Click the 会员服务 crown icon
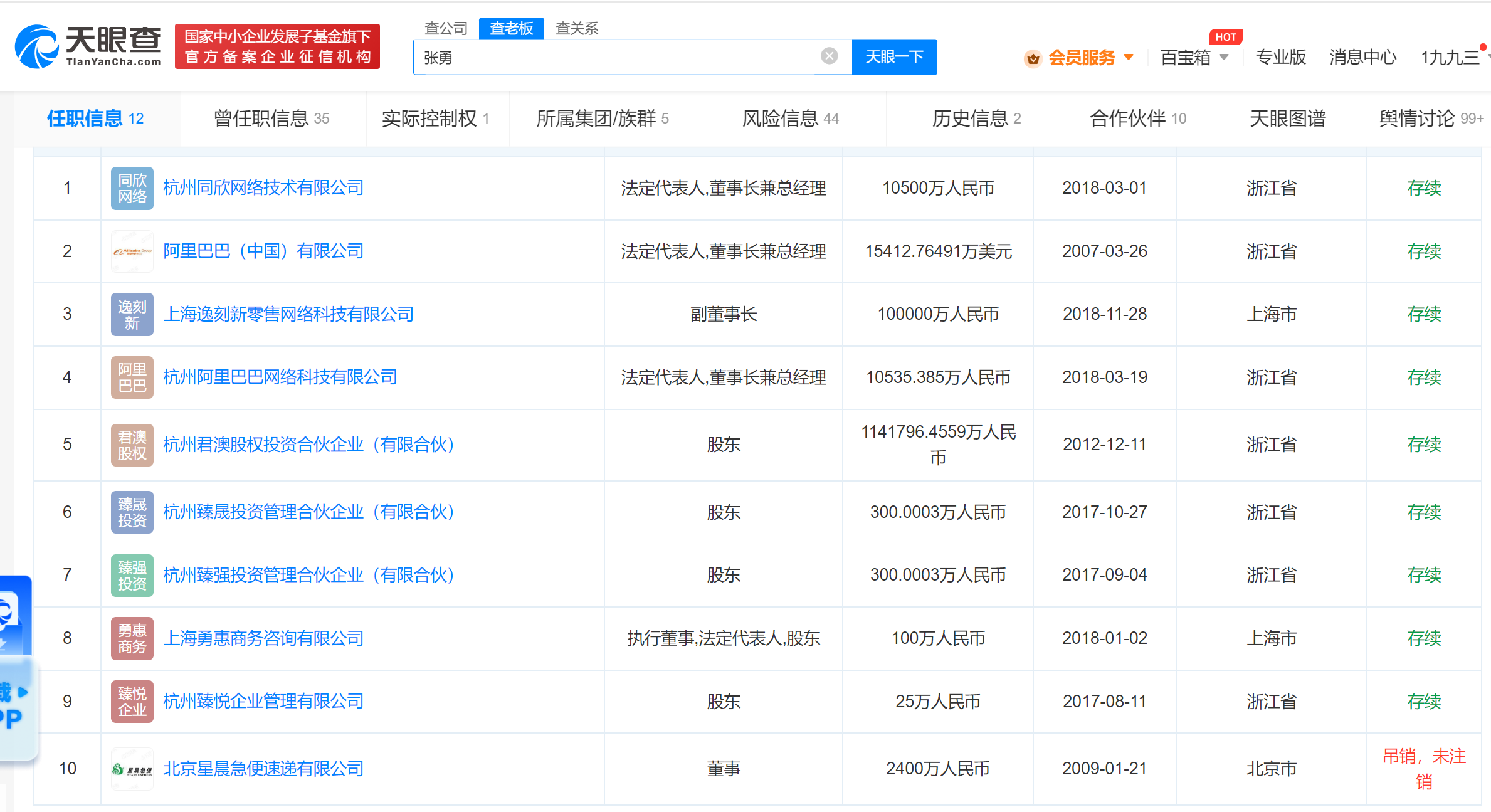The image size is (1491, 812). 1032,58
